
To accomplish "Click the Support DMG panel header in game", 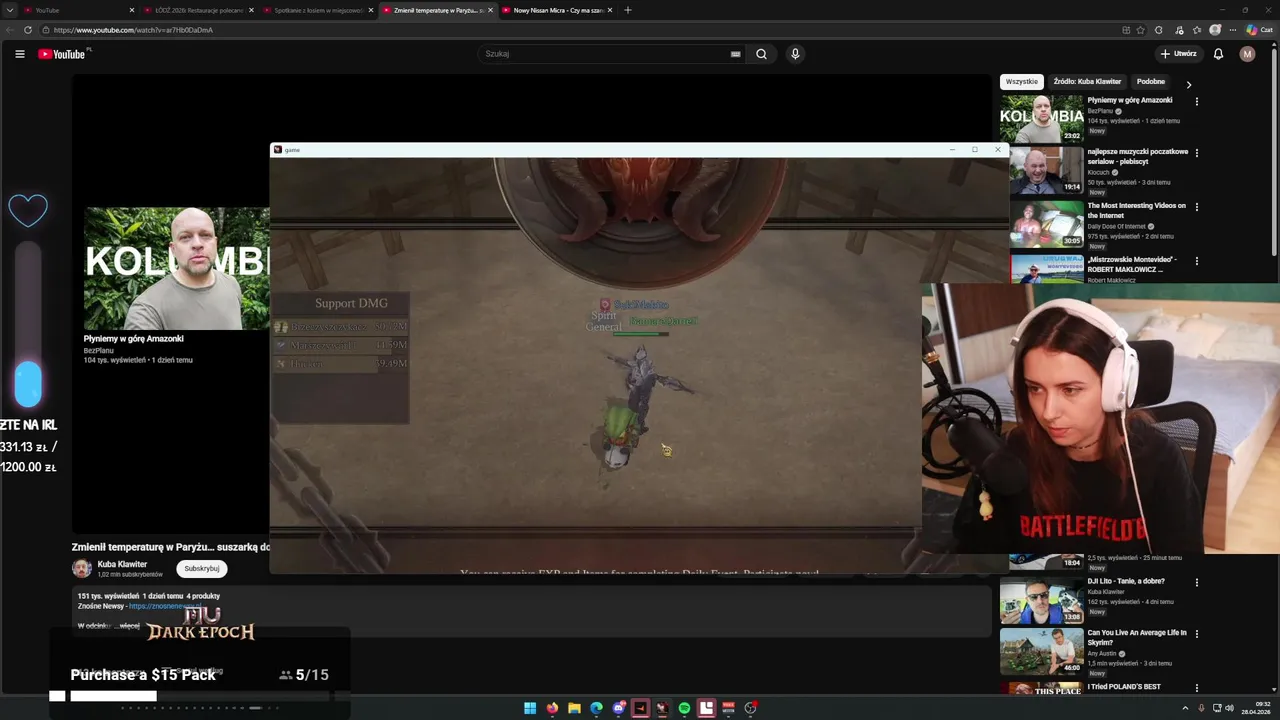I will click(351, 303).
